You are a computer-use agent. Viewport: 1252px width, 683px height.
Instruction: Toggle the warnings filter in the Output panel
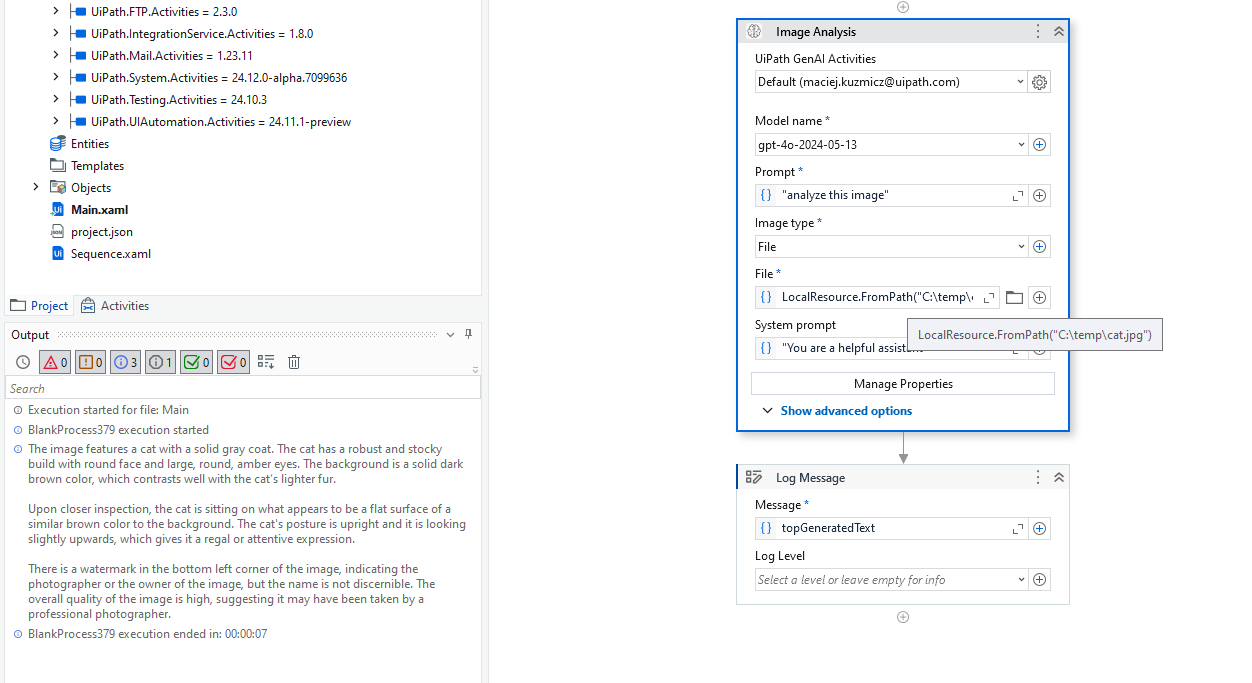click(90, 361)
